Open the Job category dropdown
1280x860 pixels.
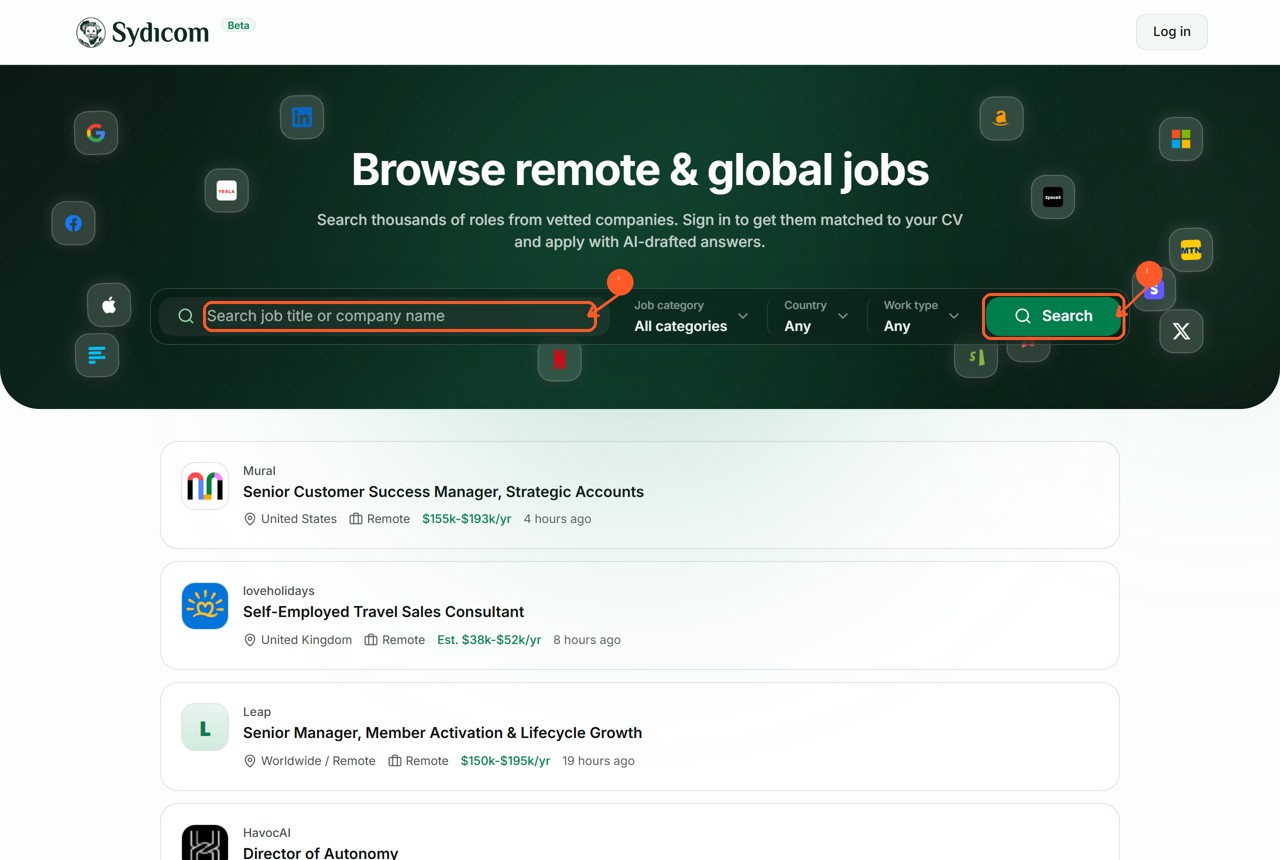[x=691, y=316]
